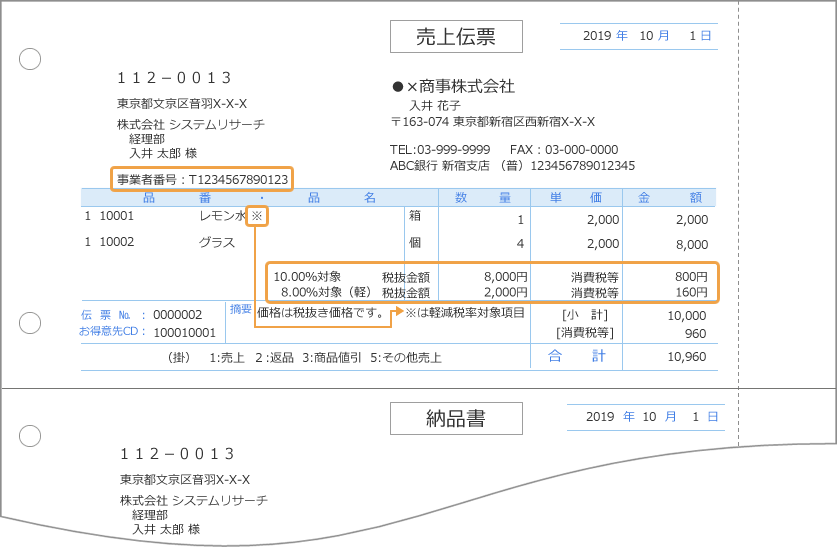Select the 800円 consumption tax value

pos(691,276)
